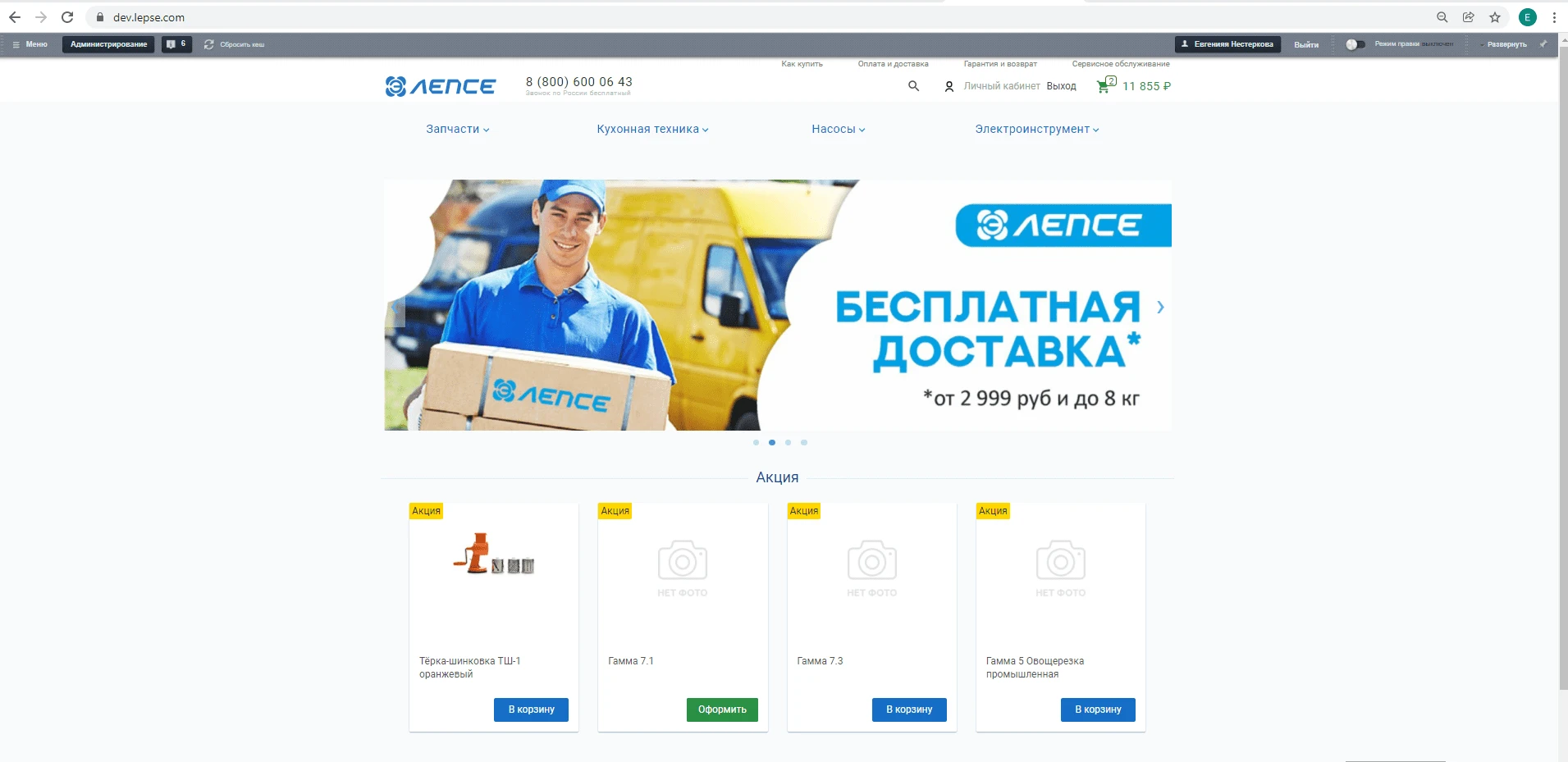The image size is (1568, 762).
Task: Select fourth carousel dot
Action: [804, 443]
